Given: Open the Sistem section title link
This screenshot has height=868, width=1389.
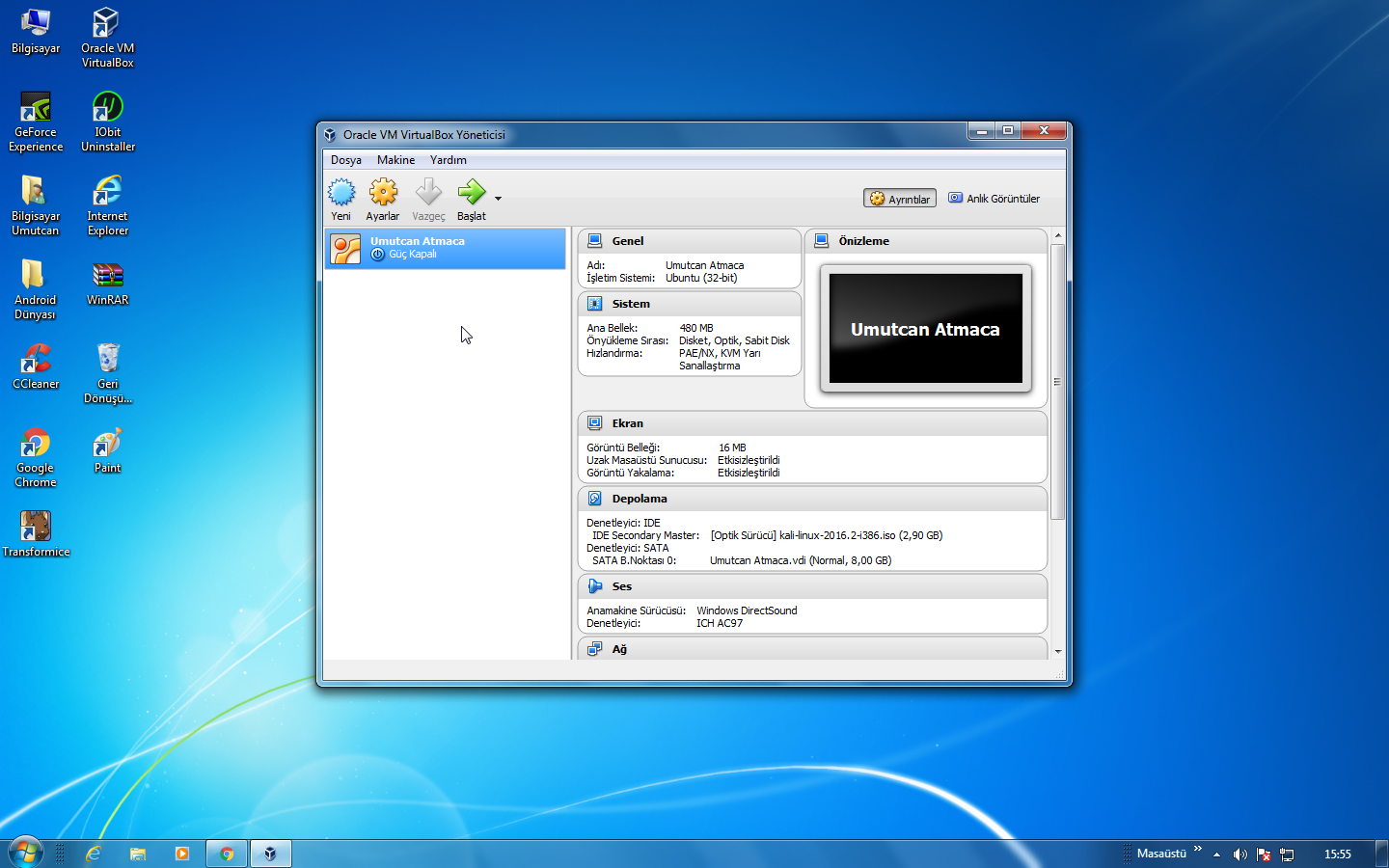Looking at the screenshot, I should coord(631,304).
